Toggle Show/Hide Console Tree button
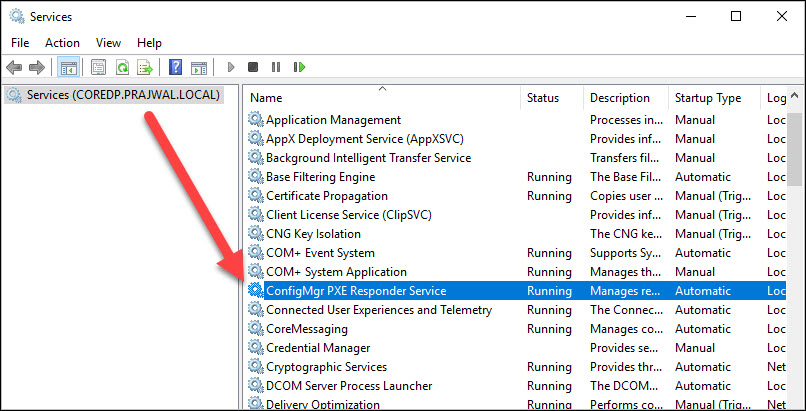This screenshot has height=411, width=806. click(68, 68)
